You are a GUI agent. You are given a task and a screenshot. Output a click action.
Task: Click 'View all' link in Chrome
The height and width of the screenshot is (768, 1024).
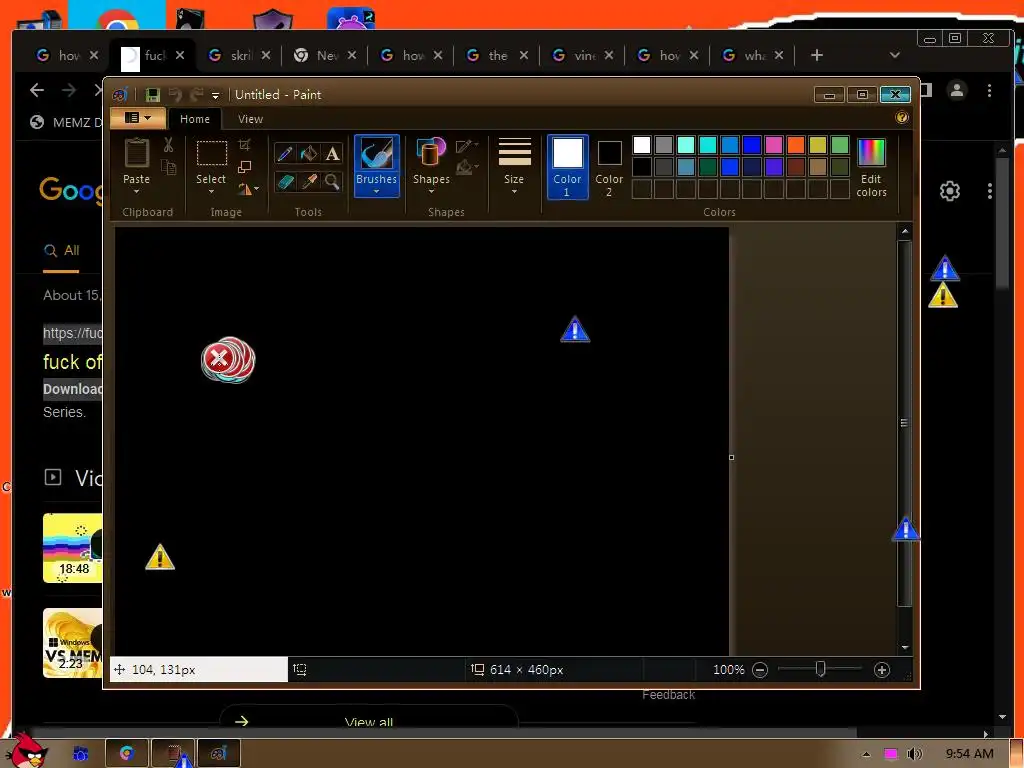368,722
